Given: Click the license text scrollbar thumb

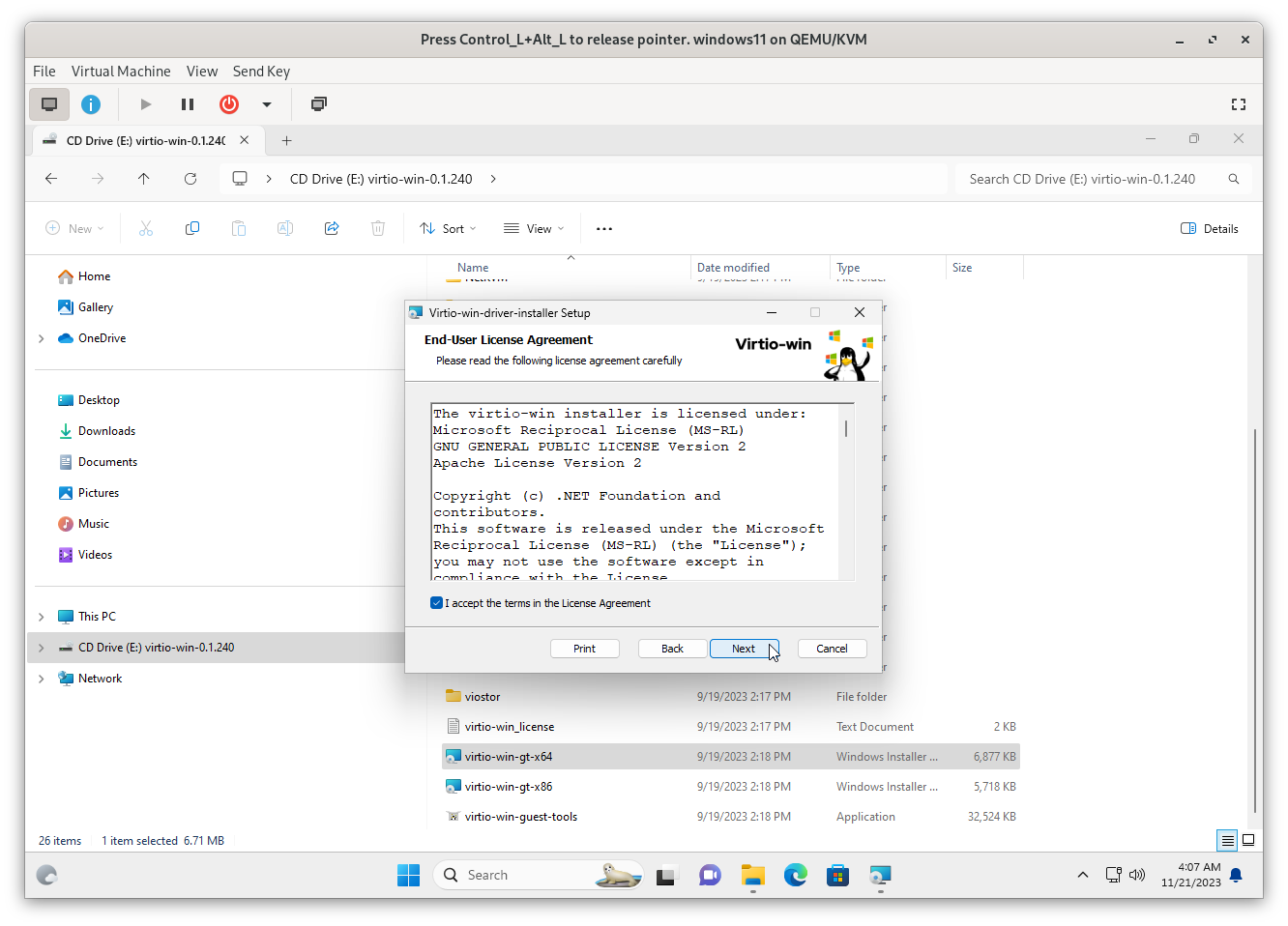Looking at the screenshot, I should click(x=846, y=428).
